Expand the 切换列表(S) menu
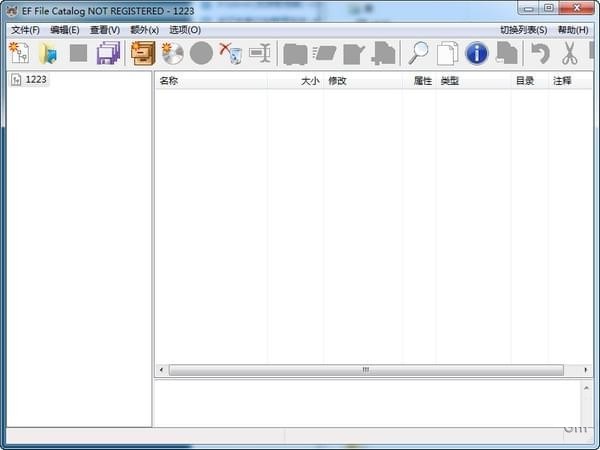The height and width of the screenshot is (450, 600). [x=523, y=30]
